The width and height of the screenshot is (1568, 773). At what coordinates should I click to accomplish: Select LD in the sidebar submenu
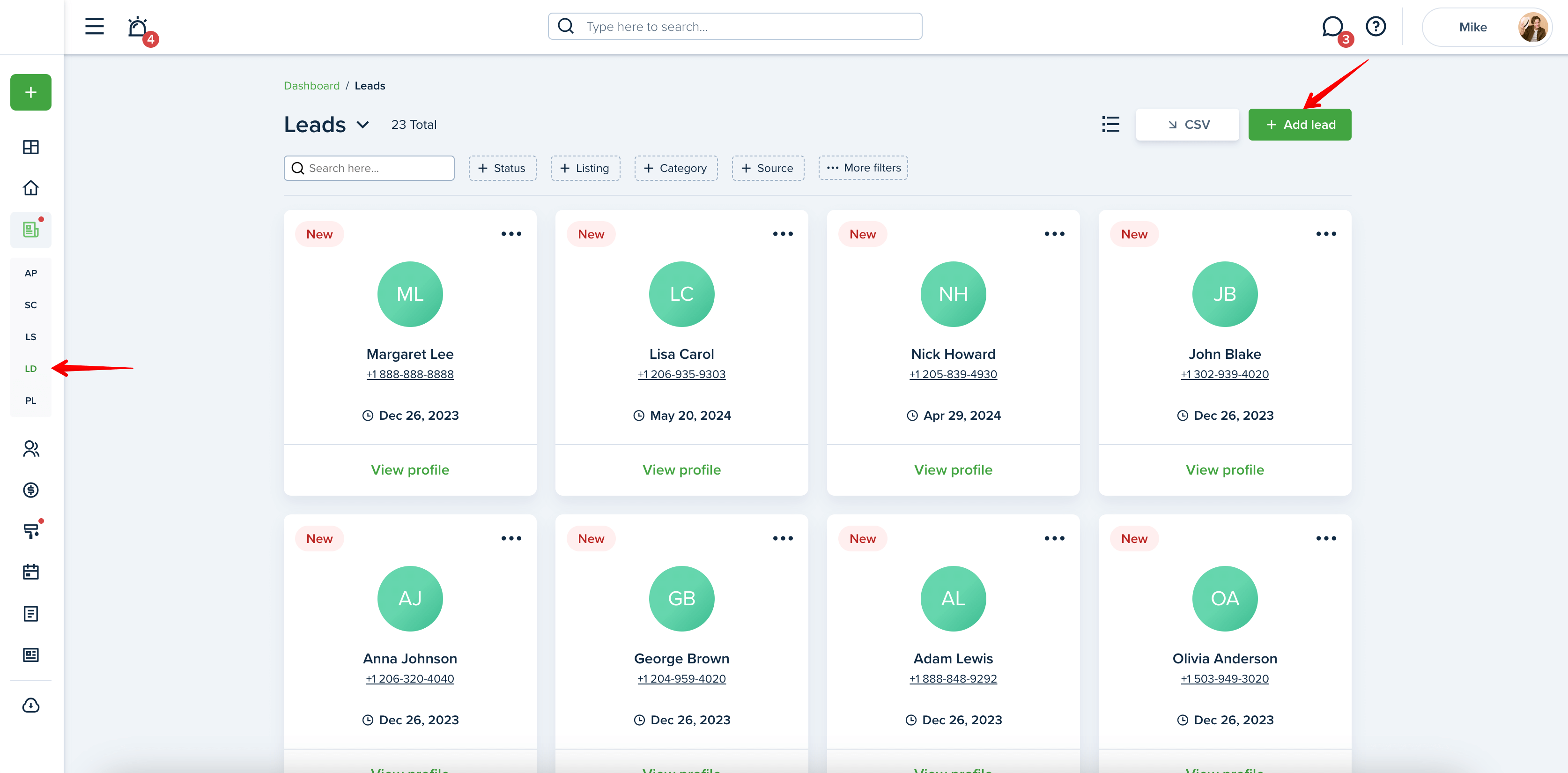31,369
